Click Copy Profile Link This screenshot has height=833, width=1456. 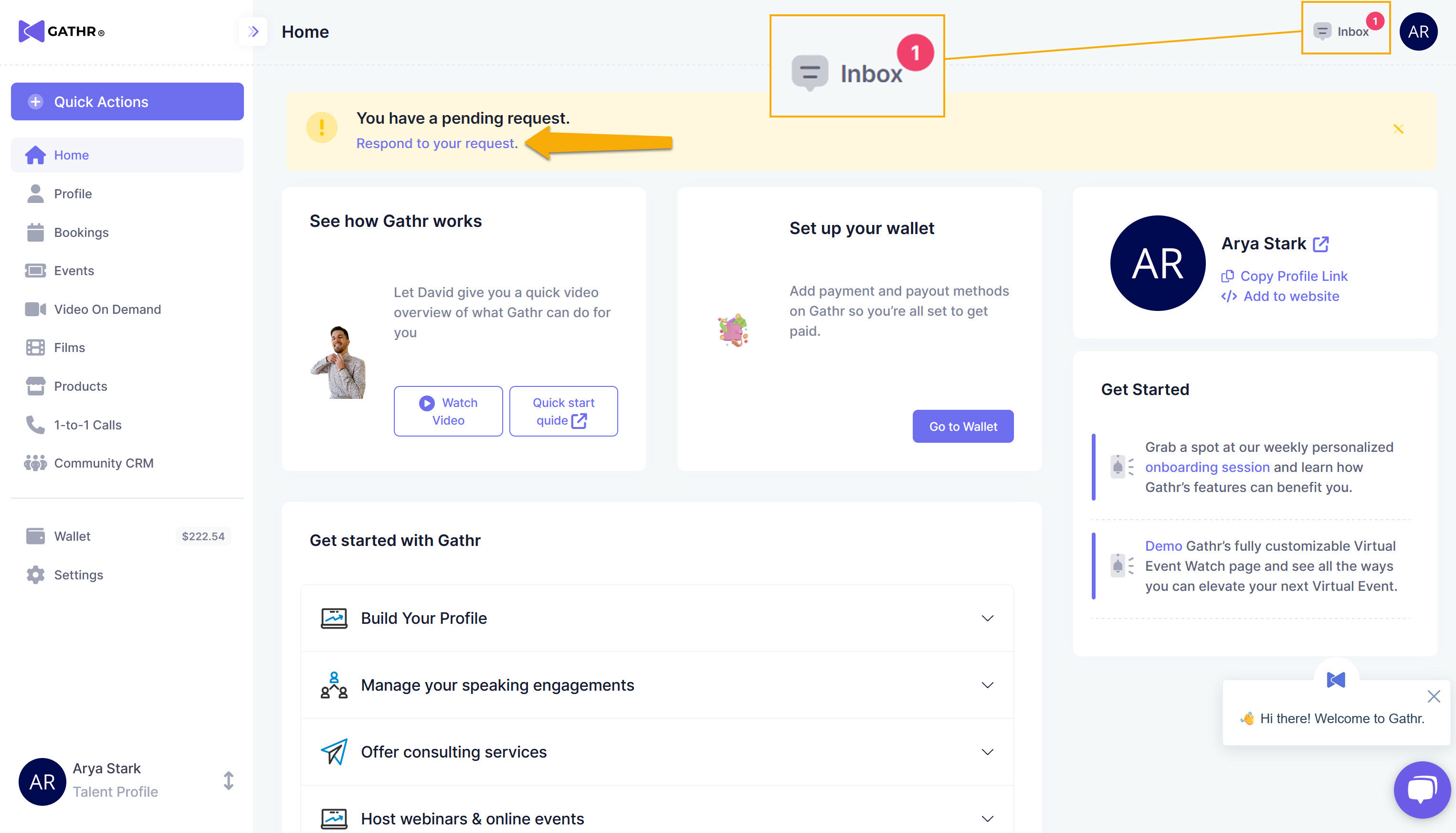1293,277
